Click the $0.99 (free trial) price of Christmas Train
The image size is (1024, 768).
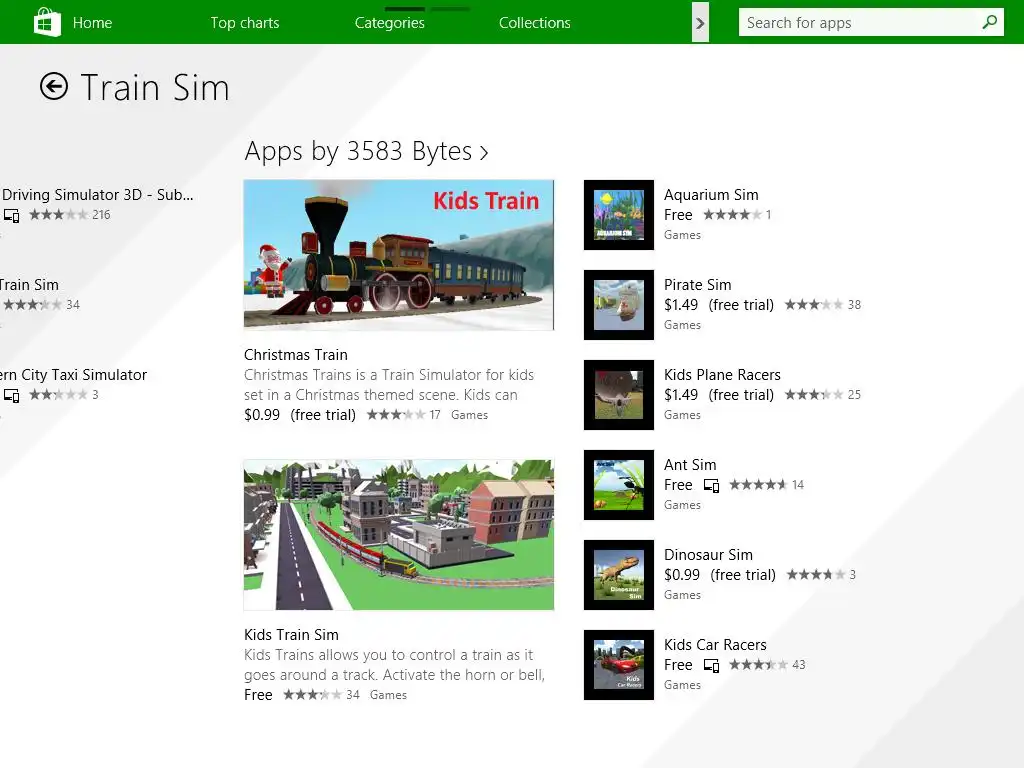300,415
